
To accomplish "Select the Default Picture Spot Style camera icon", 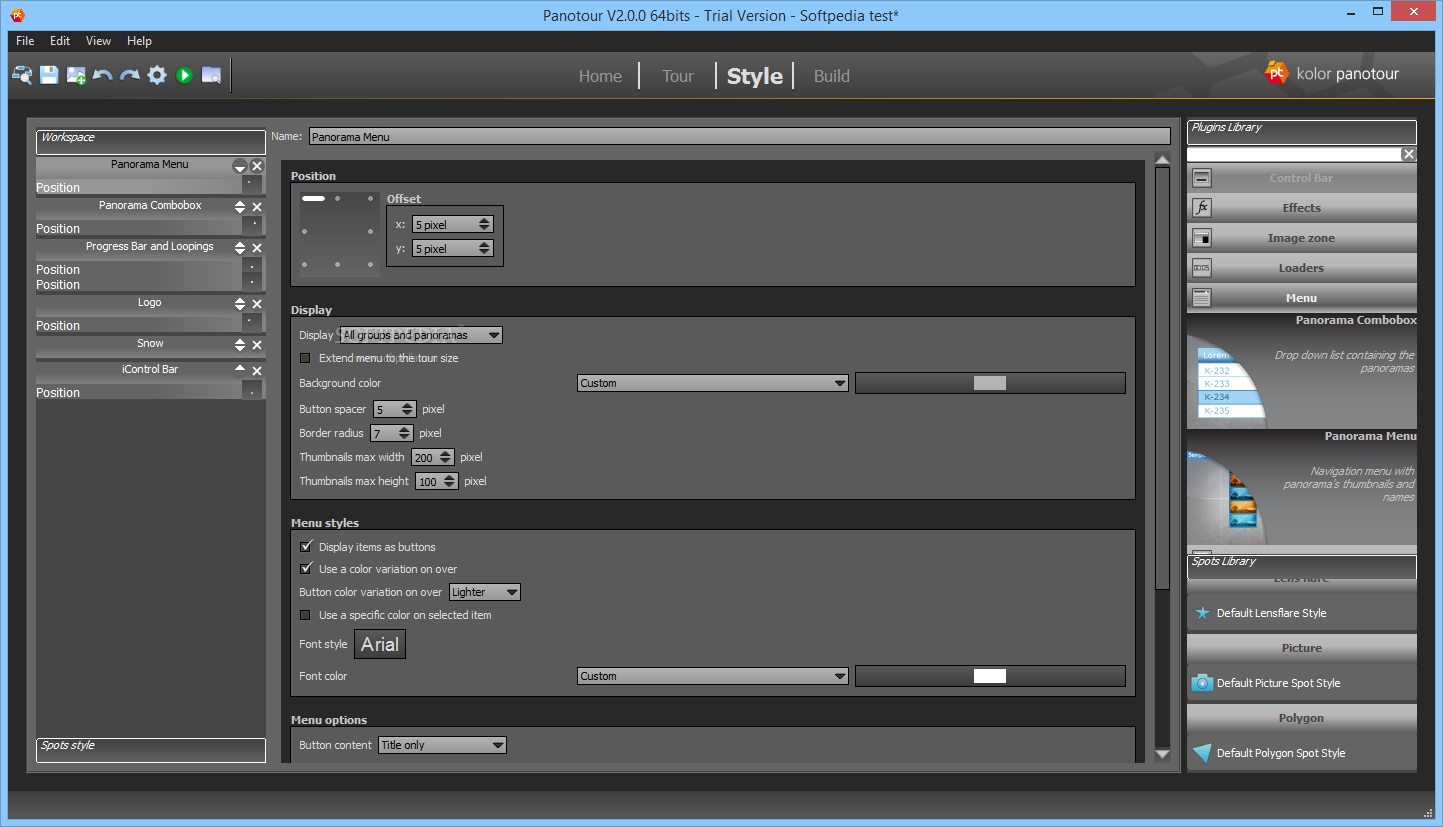I will pyautogui.click(x=1202, y=683).
